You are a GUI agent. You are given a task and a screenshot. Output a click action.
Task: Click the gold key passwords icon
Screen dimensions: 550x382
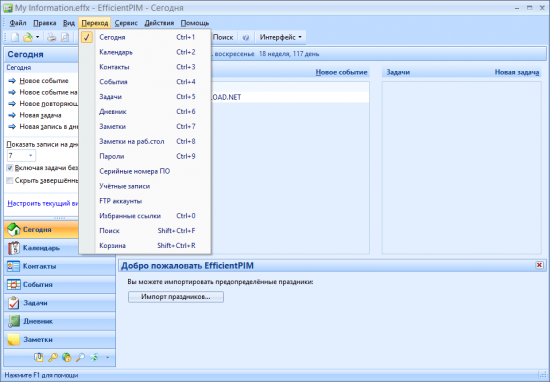coord(53,357)
